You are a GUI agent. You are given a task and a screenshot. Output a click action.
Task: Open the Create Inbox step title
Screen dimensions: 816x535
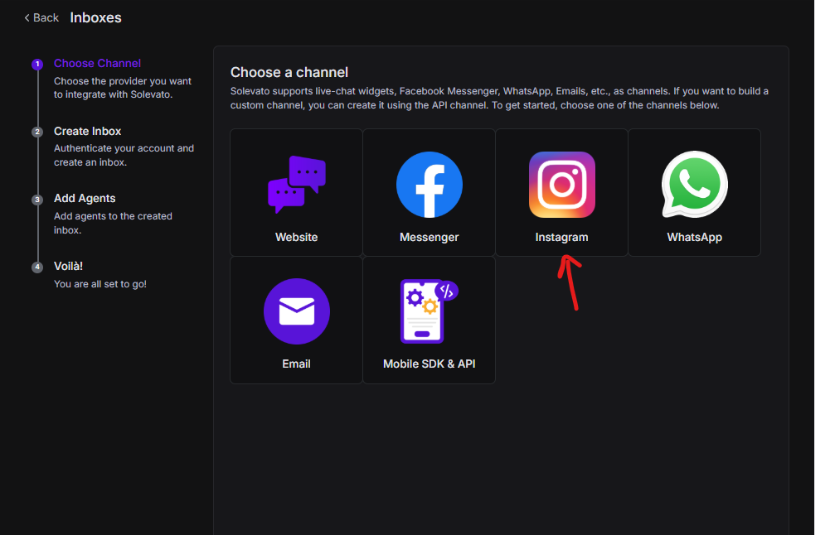point(87,131)
